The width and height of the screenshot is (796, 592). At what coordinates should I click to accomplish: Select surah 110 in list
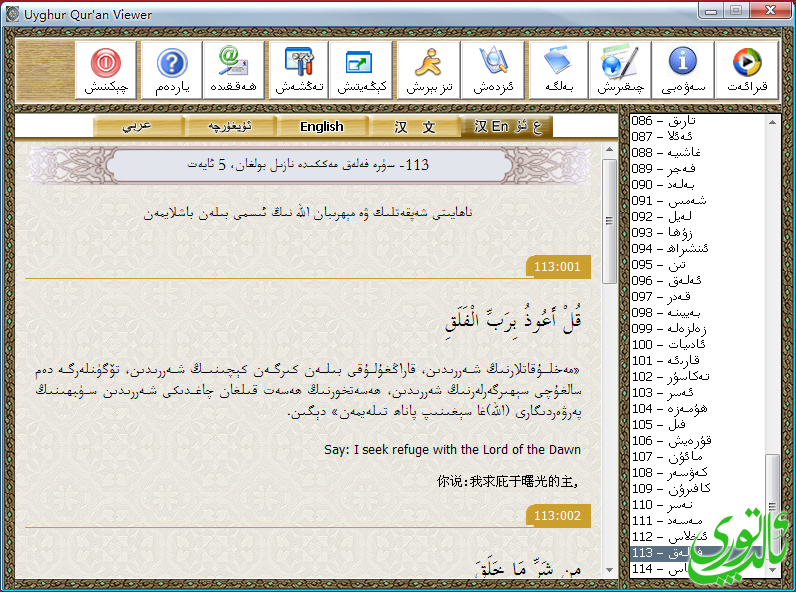[697, 504]
